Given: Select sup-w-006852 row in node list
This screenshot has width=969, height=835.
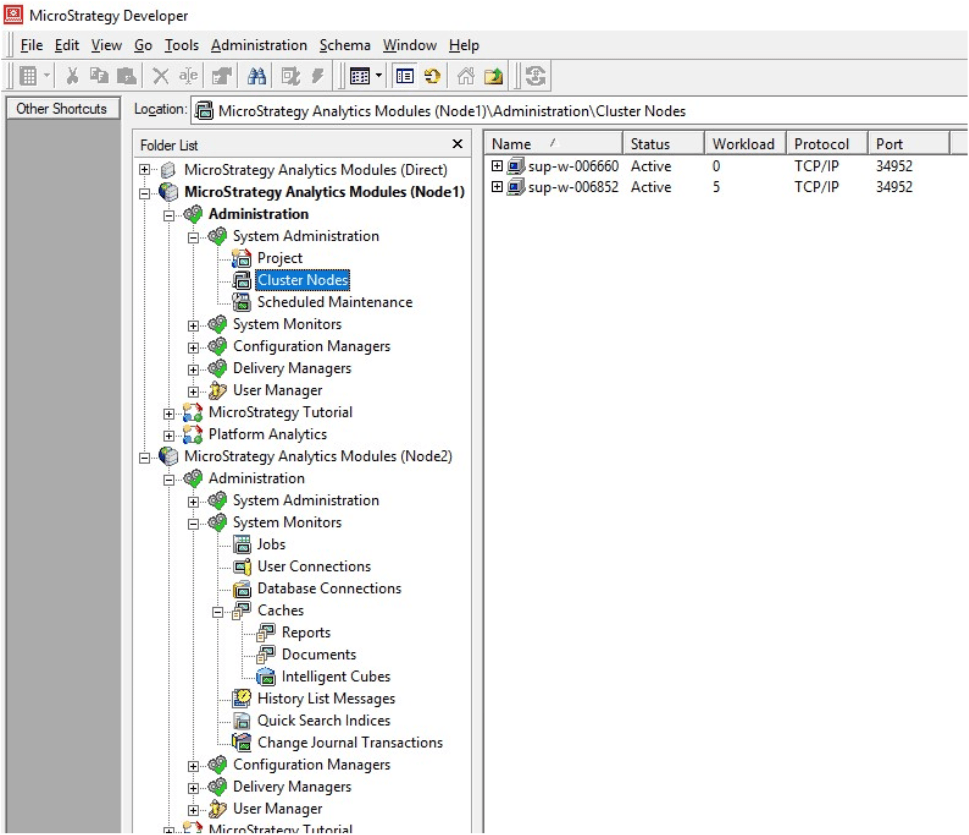Looking at the screenshot, I should click(573, 187).
